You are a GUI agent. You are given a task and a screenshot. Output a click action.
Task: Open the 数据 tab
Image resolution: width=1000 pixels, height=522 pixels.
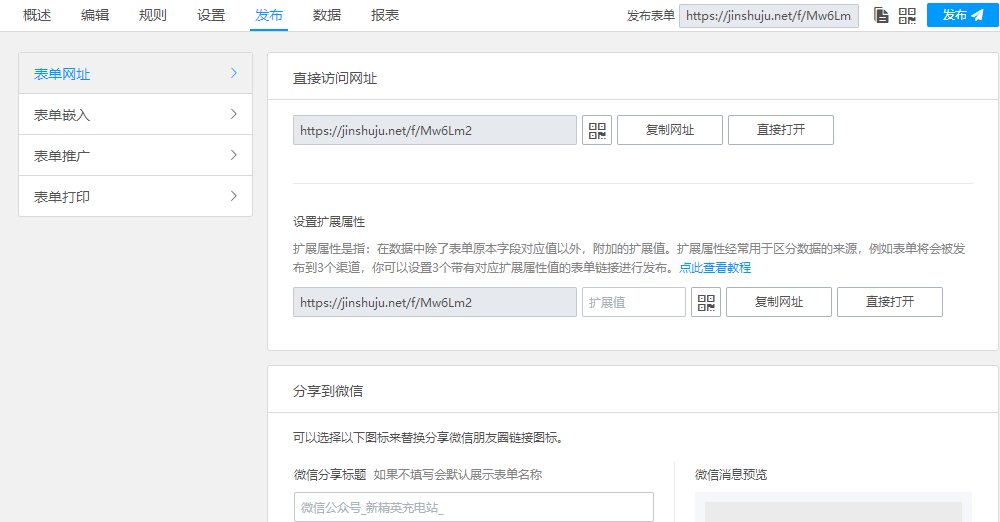[x=327, y=15]
